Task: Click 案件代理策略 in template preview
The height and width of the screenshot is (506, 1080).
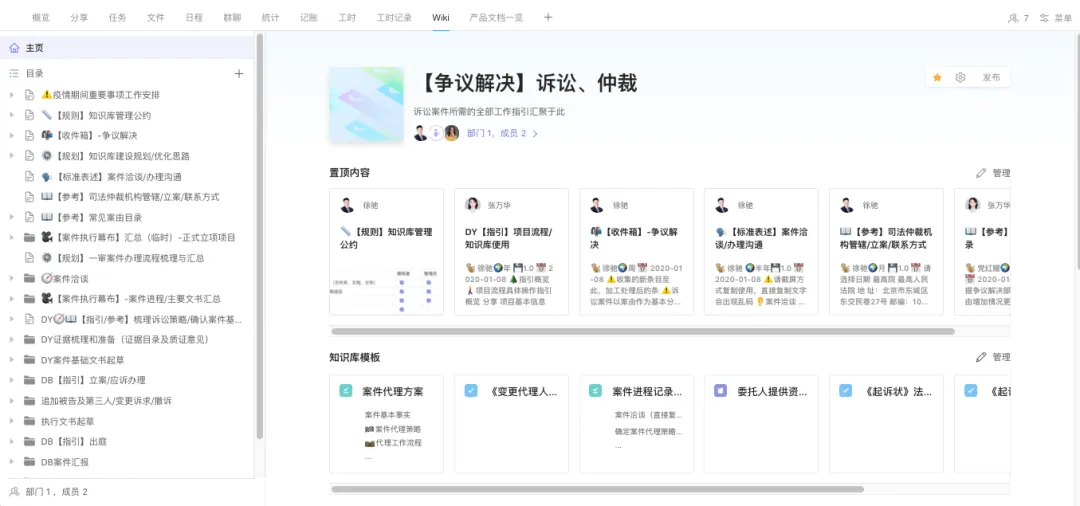Action: (x=393, y=429)
